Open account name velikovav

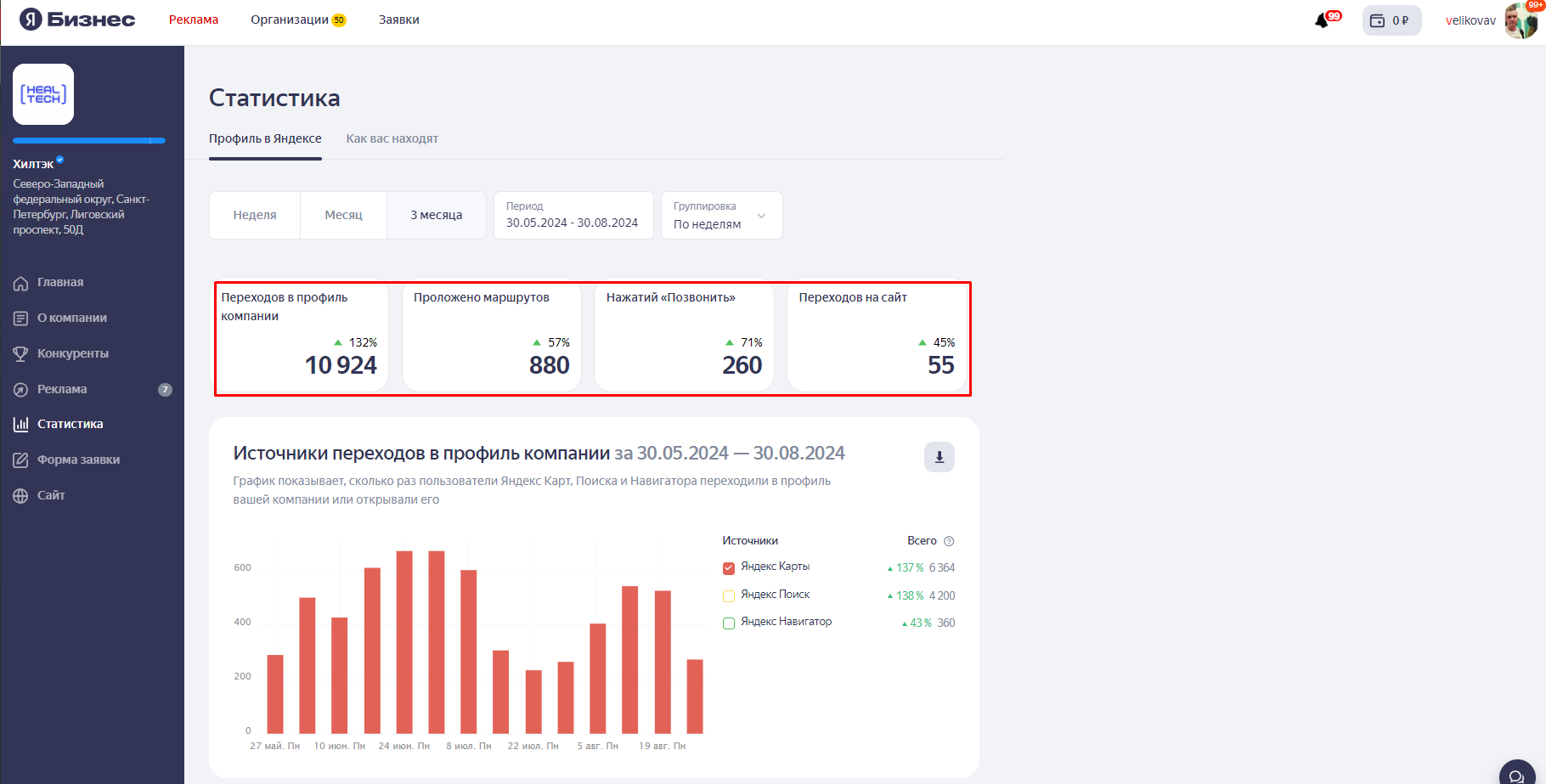(x=1470, y=20)
